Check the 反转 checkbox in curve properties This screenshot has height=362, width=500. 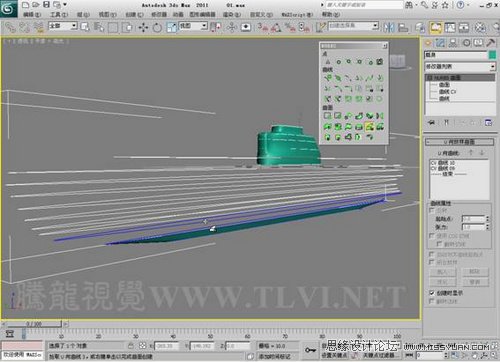click(432, 210)
